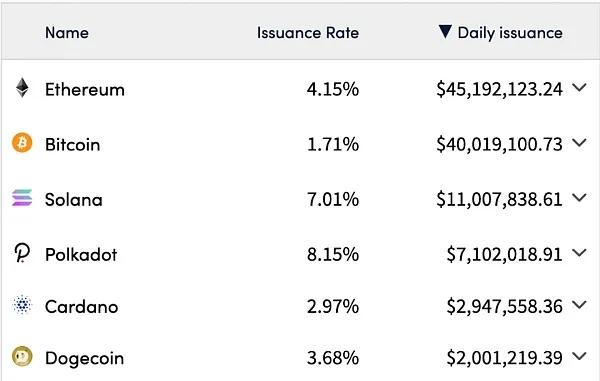
Task: Click the Solana gradient logo icon
Action: click(x=22, y=198)
